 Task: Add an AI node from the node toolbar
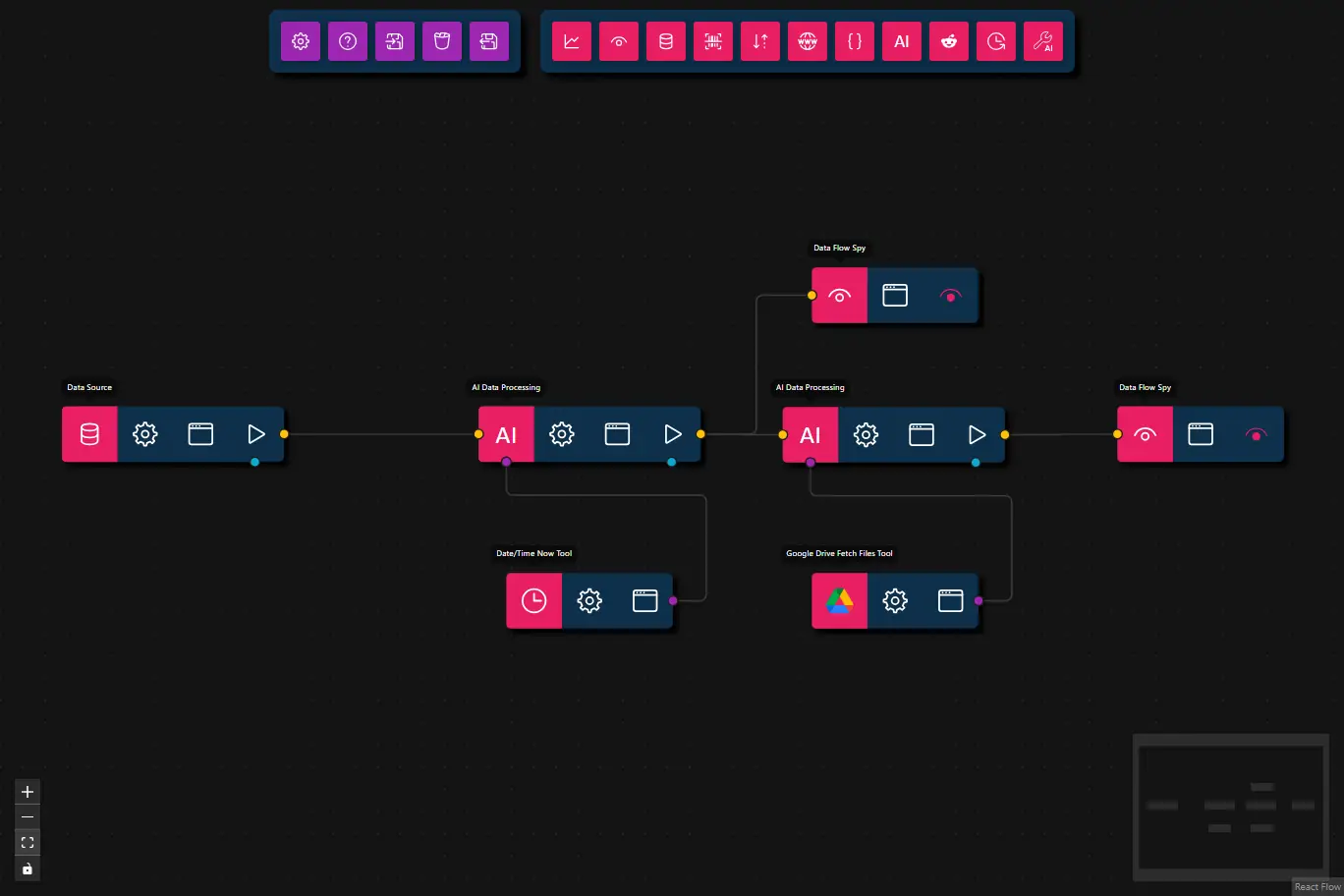tap(902, 41)
